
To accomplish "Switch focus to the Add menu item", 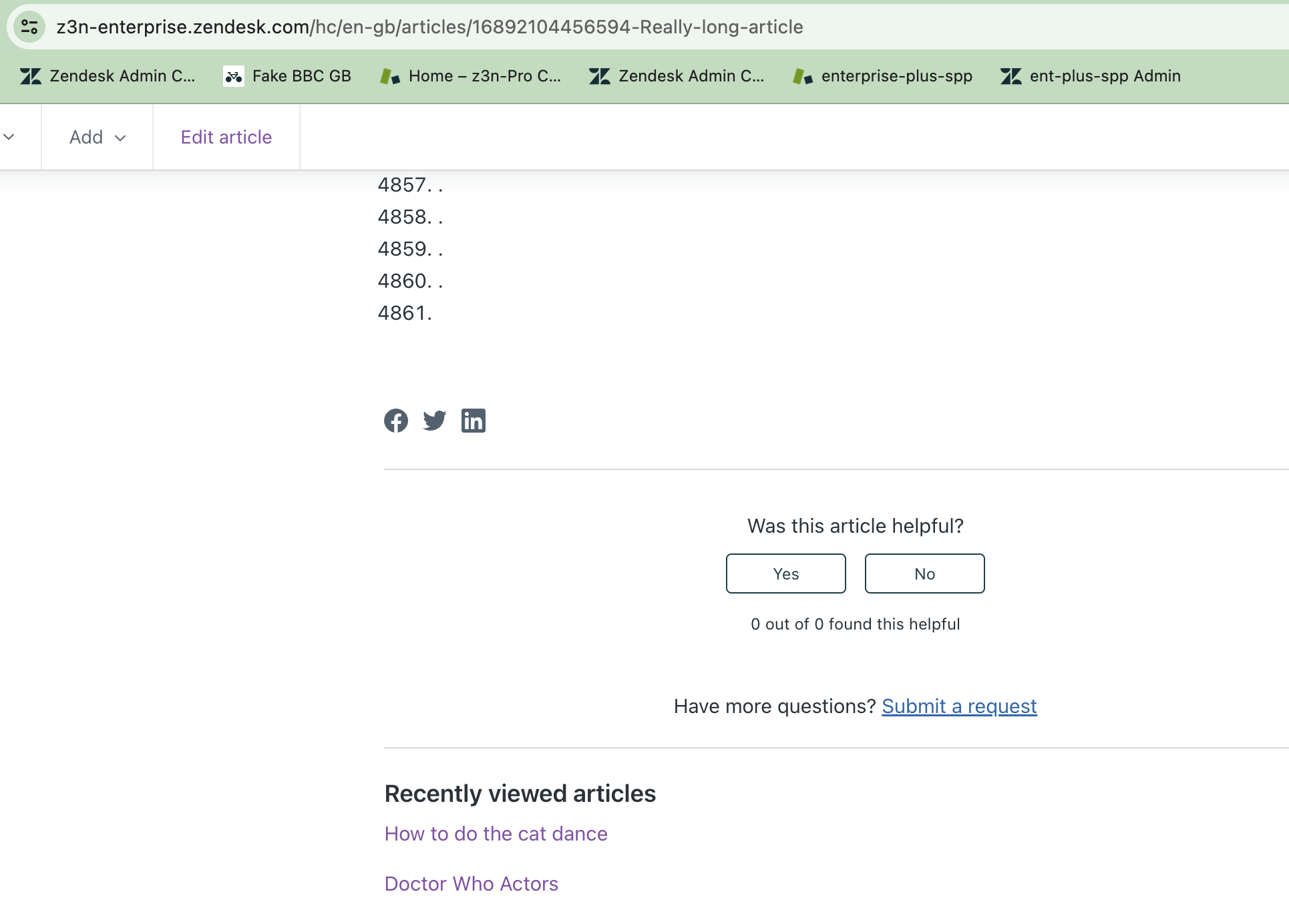I will (x=86, y=137).
